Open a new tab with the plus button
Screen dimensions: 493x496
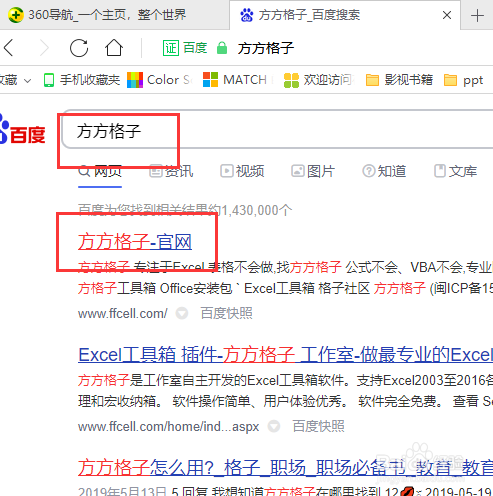coord(477,15)
